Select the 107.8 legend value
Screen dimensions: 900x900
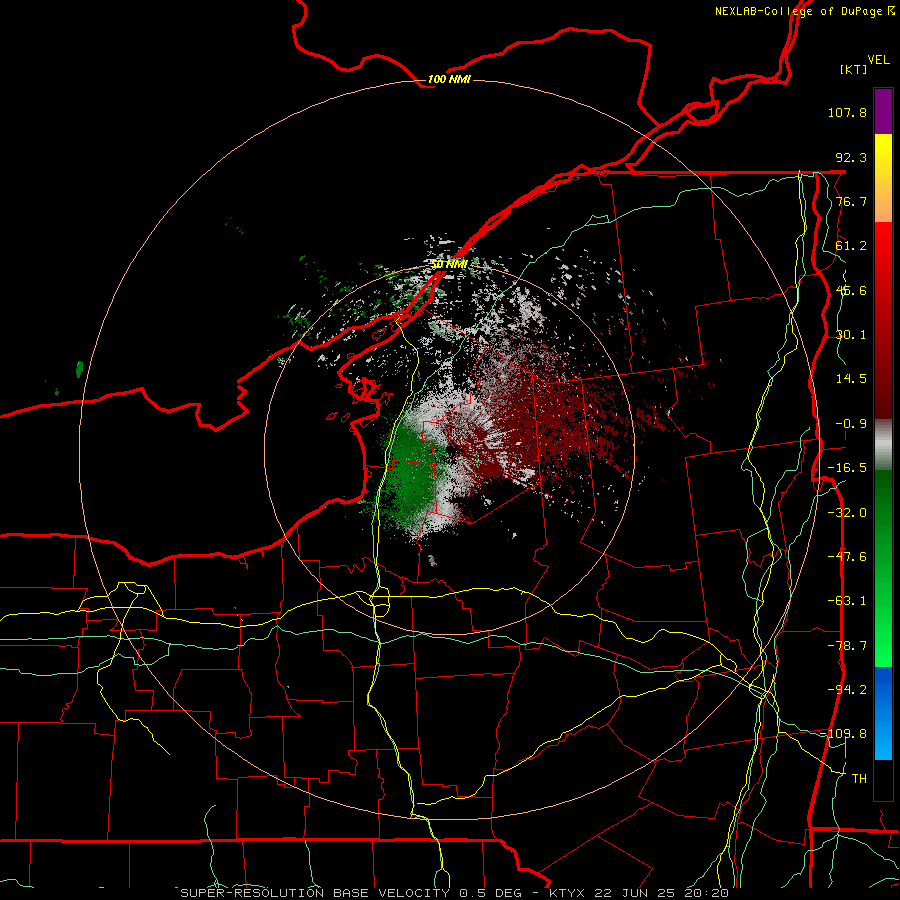pos(847,112)
